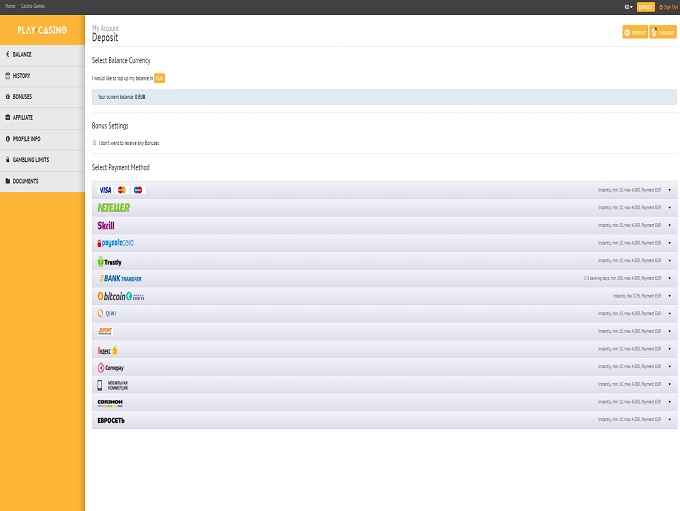Open the History sidebar item

tap(22, 75)
